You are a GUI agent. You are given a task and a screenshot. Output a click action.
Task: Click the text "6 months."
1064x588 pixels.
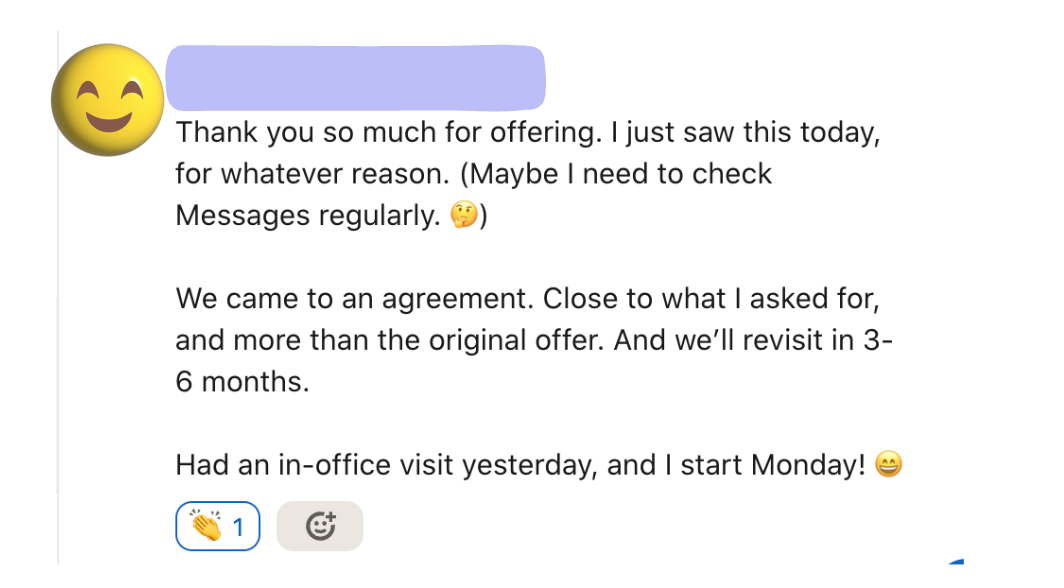[242, 382]
